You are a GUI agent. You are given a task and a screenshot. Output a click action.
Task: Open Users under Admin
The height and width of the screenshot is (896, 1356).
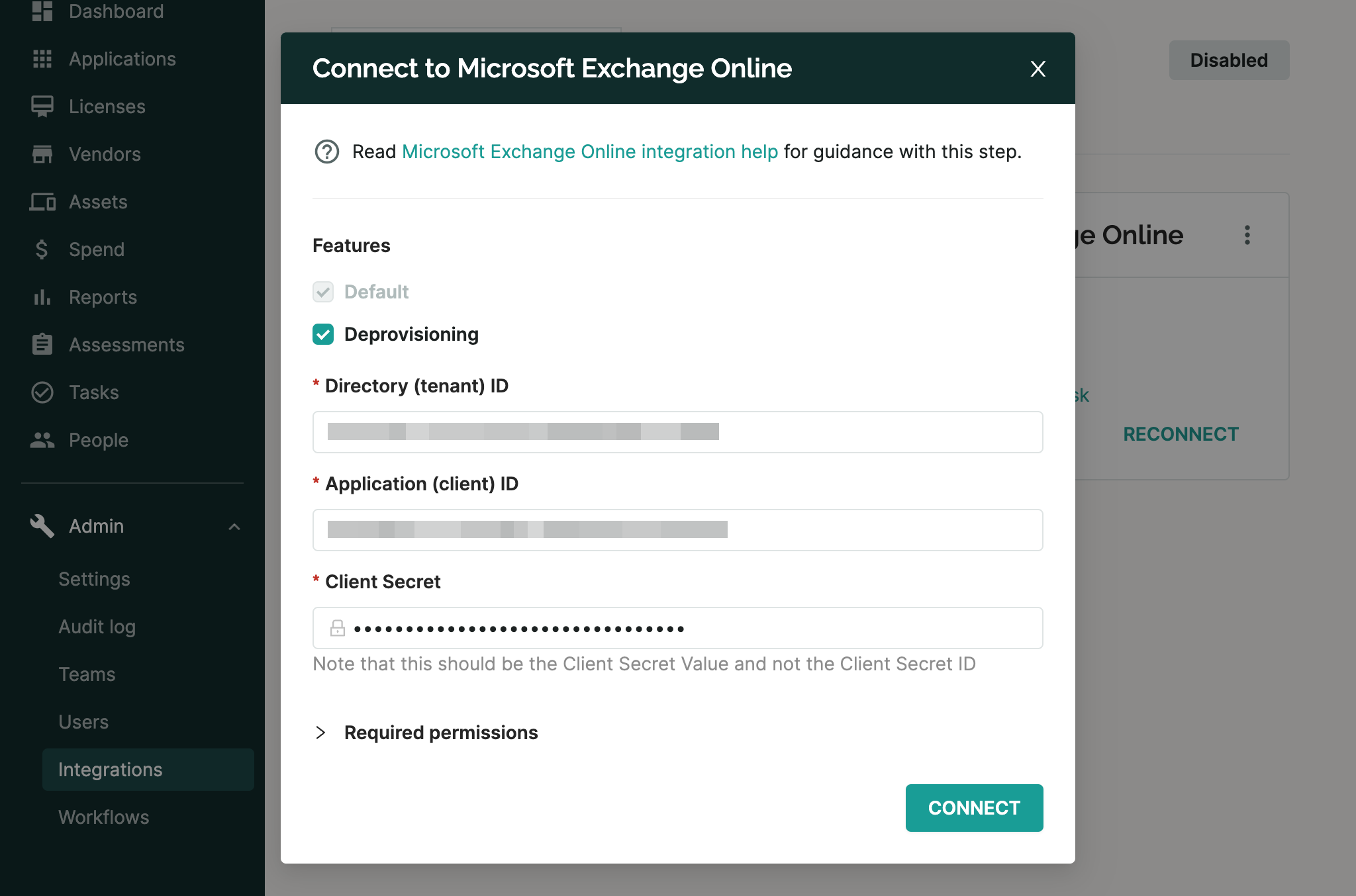click(83, 722)
